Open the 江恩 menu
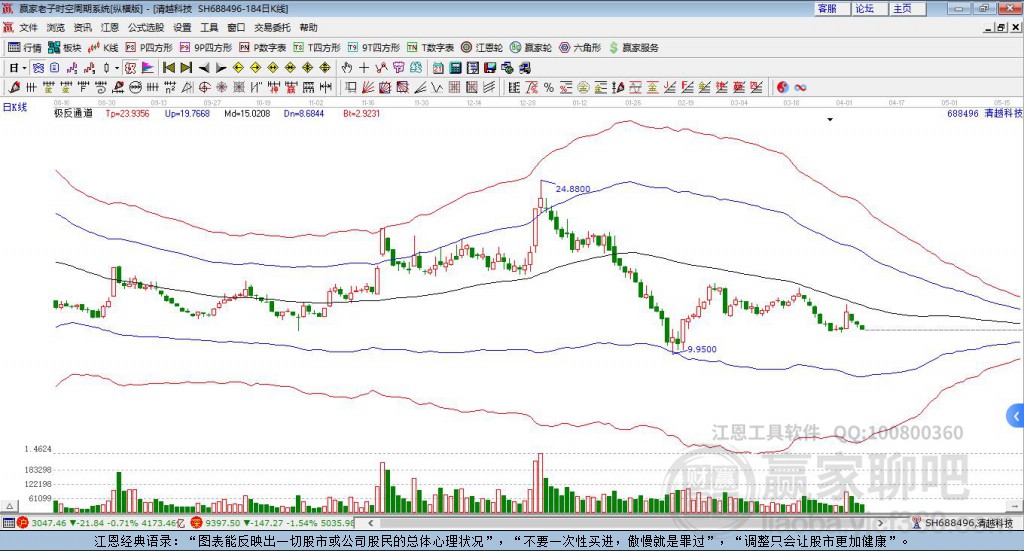Screen dimensions: 1024x551 tap(110, 27)
